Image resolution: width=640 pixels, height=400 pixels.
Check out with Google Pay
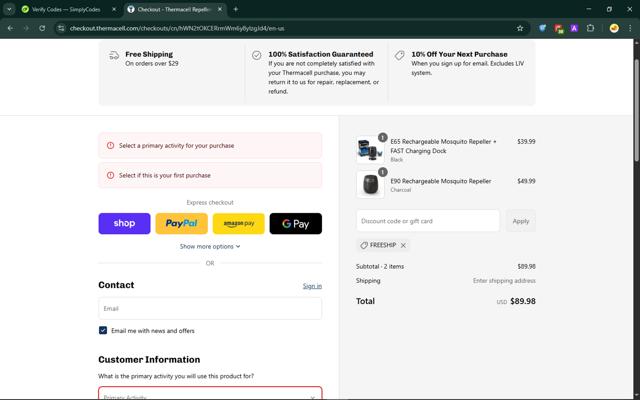pyautogui.click(x=296, y=223)
